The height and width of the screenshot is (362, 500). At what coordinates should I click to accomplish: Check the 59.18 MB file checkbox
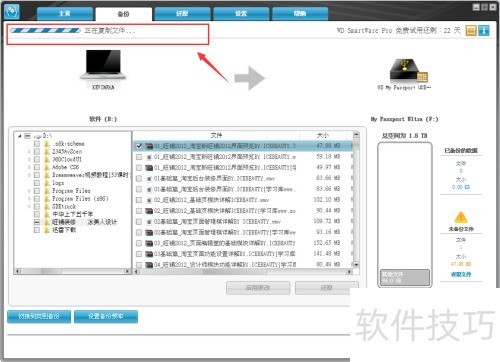[139, 157]
